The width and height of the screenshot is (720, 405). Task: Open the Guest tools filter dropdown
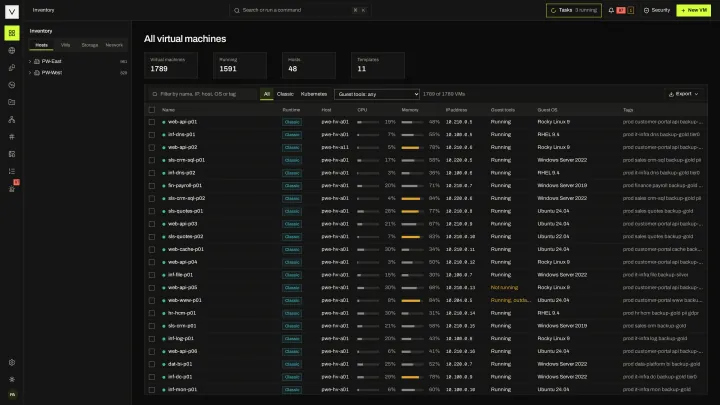point(377,94)
